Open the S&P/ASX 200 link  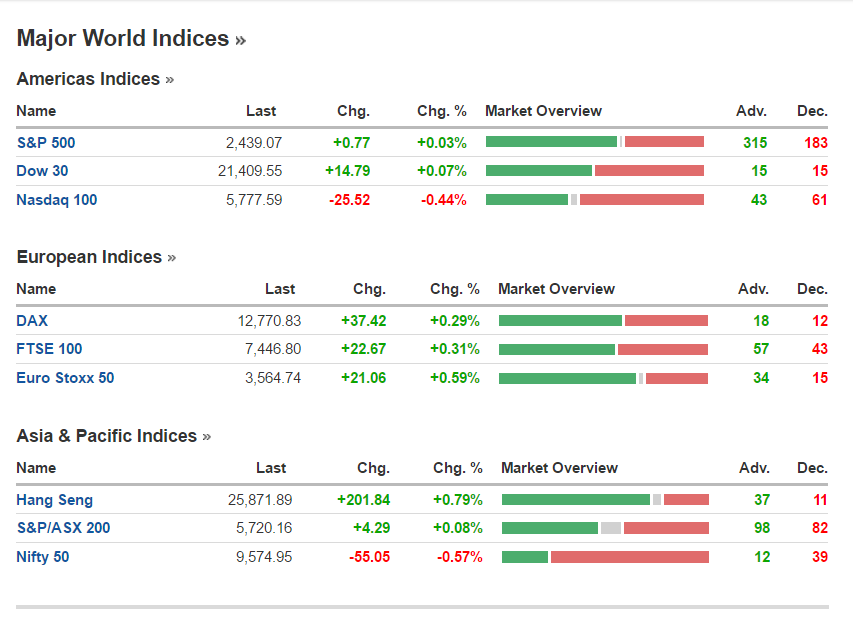click(63, 528)
